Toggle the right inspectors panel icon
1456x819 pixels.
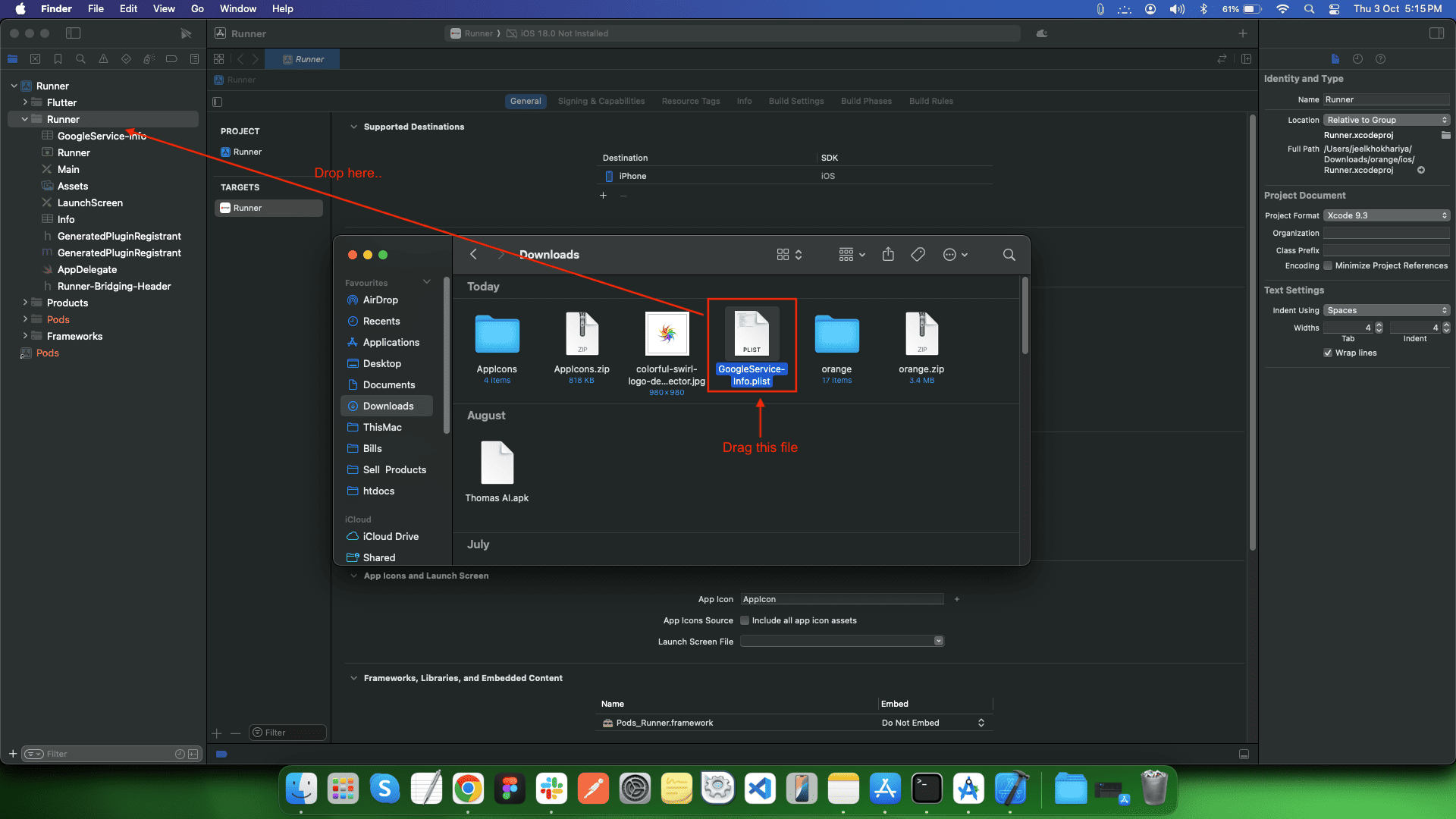click(x=1436, y=33)
